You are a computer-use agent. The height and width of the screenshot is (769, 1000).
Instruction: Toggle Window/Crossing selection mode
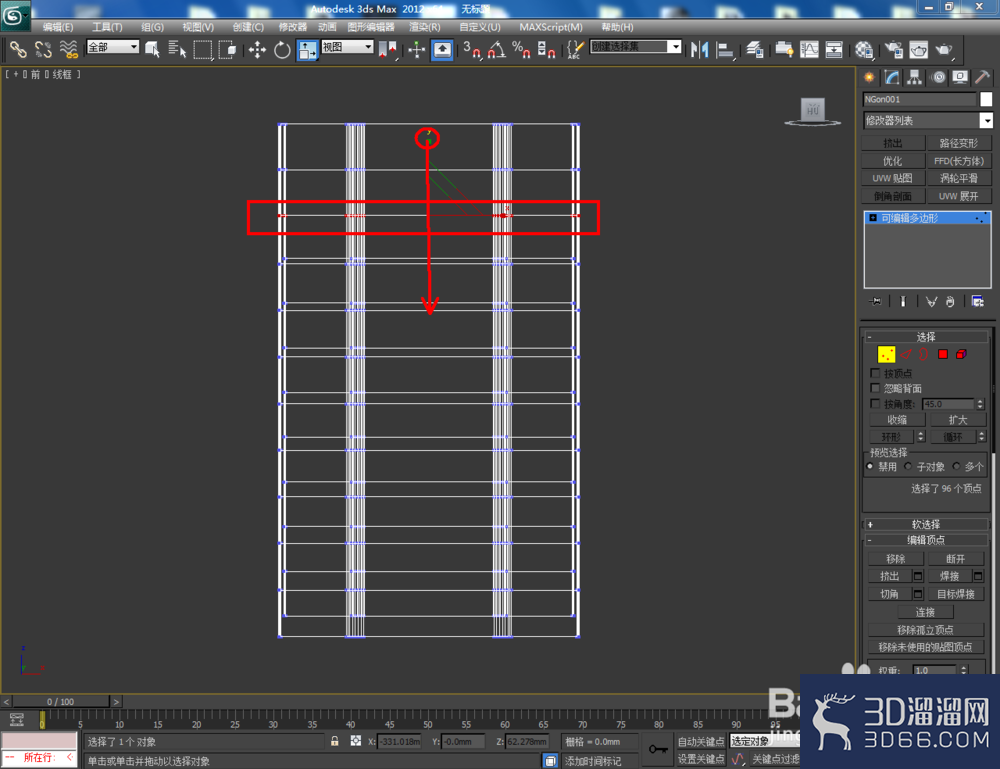(227, 49)
